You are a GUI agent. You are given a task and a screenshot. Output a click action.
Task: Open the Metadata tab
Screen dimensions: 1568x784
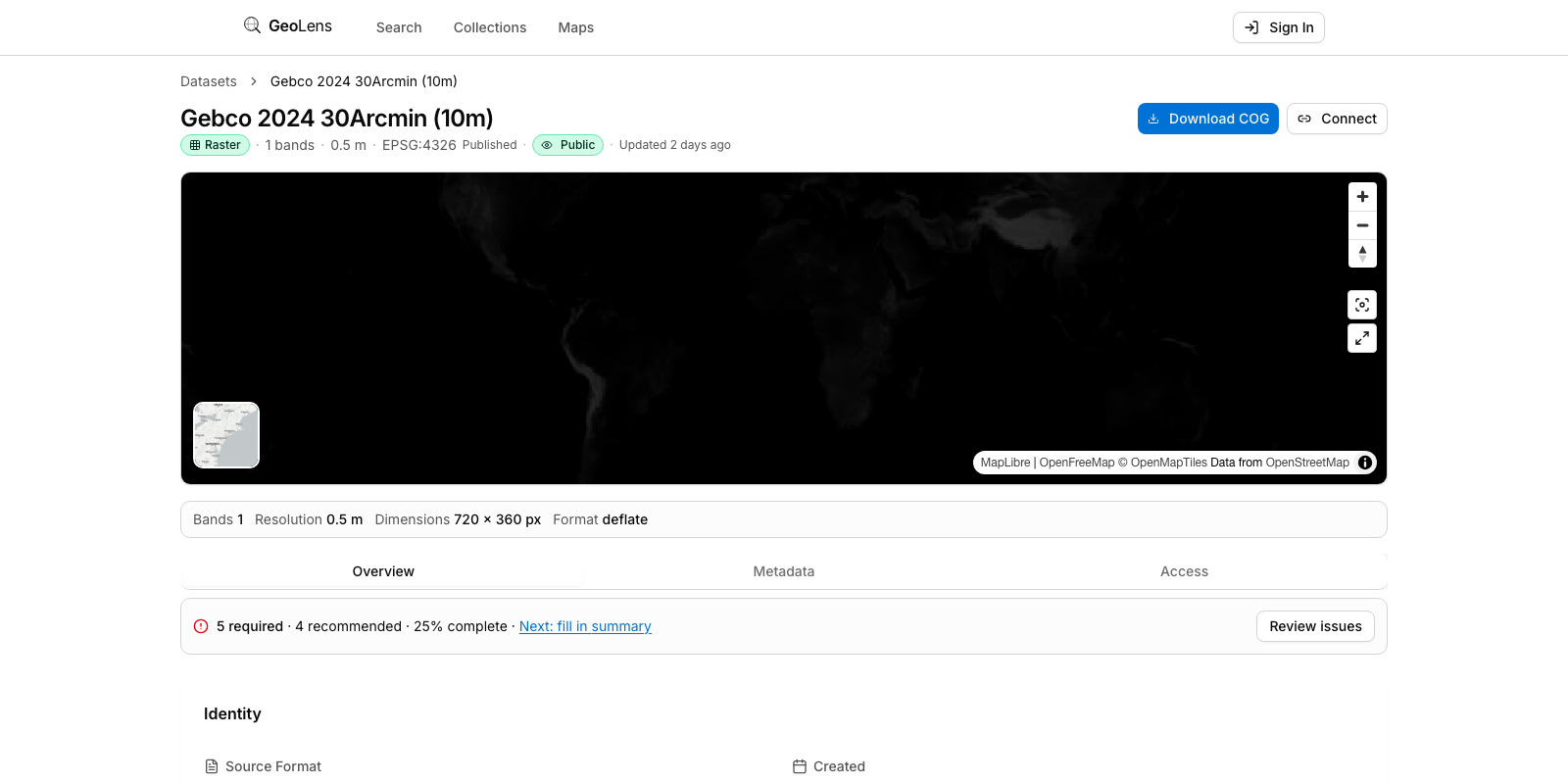point(783,571)
